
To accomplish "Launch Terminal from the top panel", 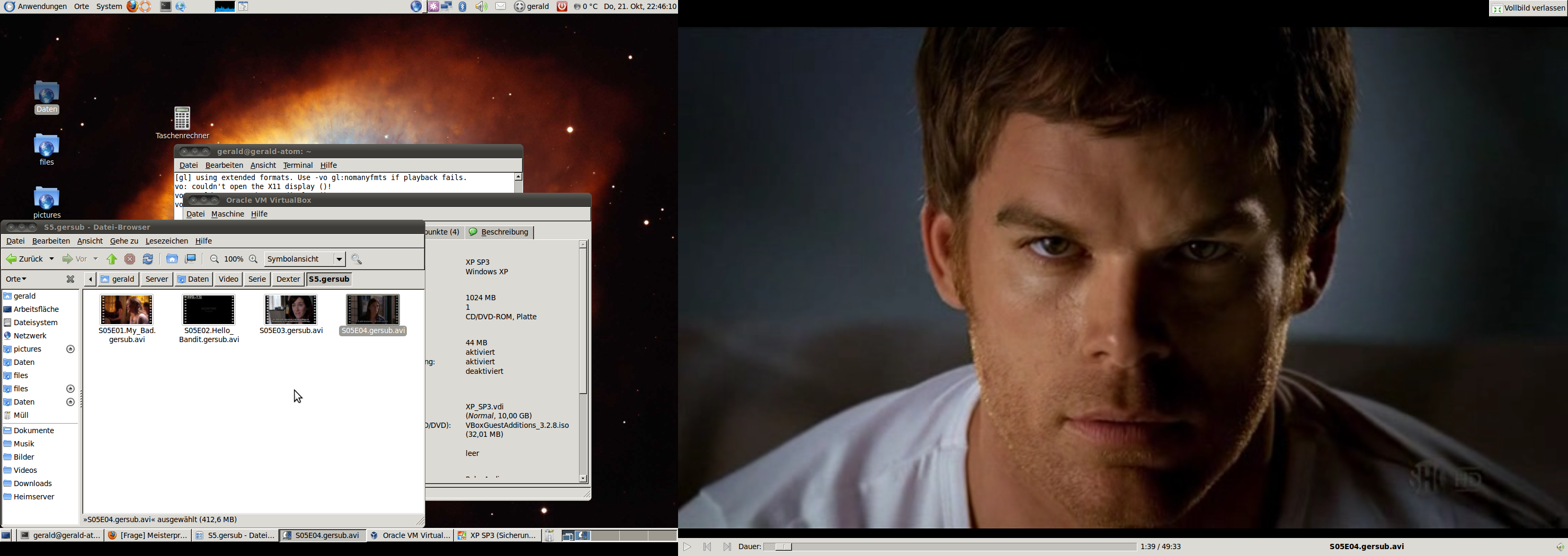I will click(166, 7).
